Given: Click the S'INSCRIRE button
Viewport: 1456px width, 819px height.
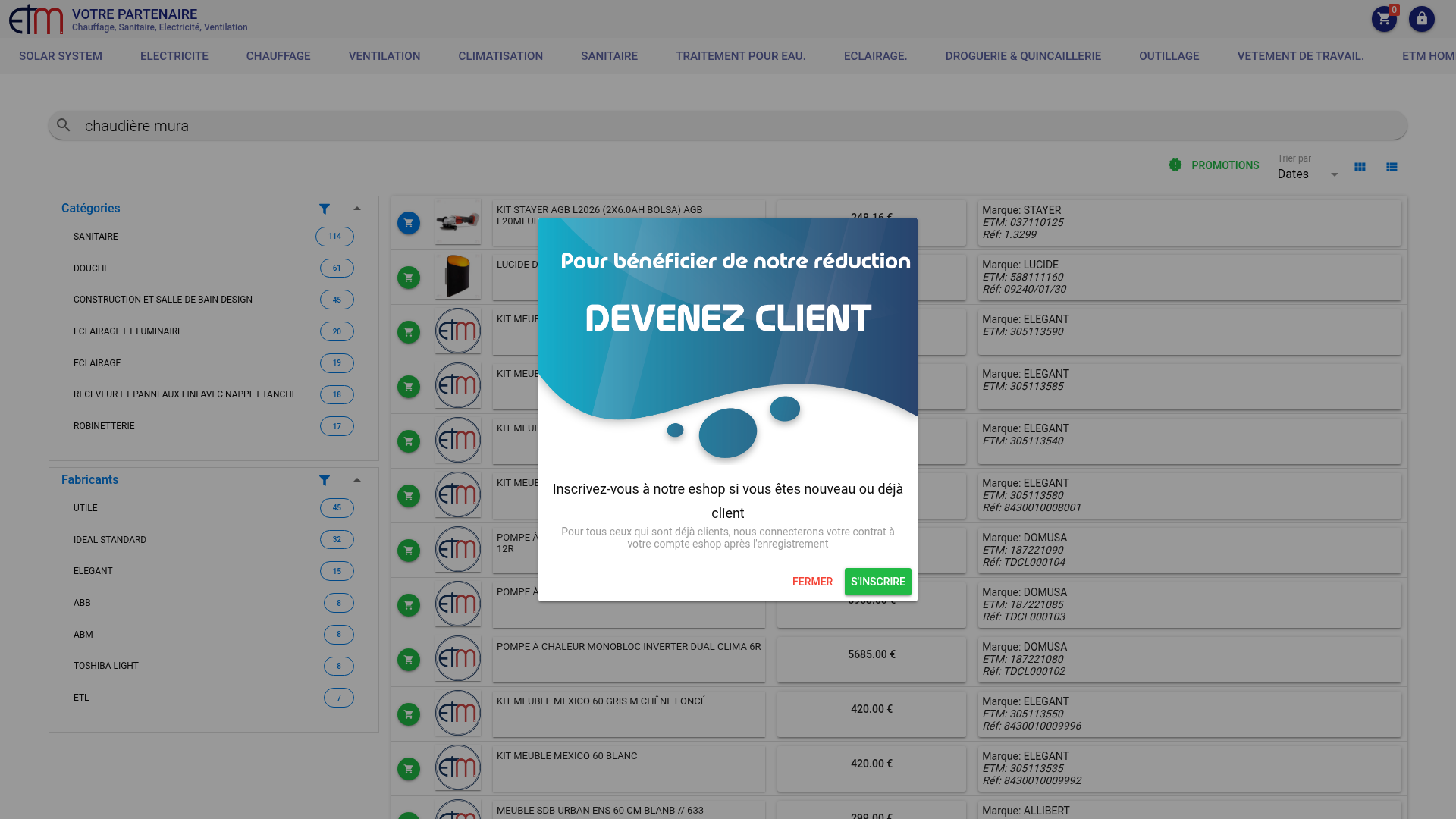Looking at the screenshot, I should click(877, 582).
